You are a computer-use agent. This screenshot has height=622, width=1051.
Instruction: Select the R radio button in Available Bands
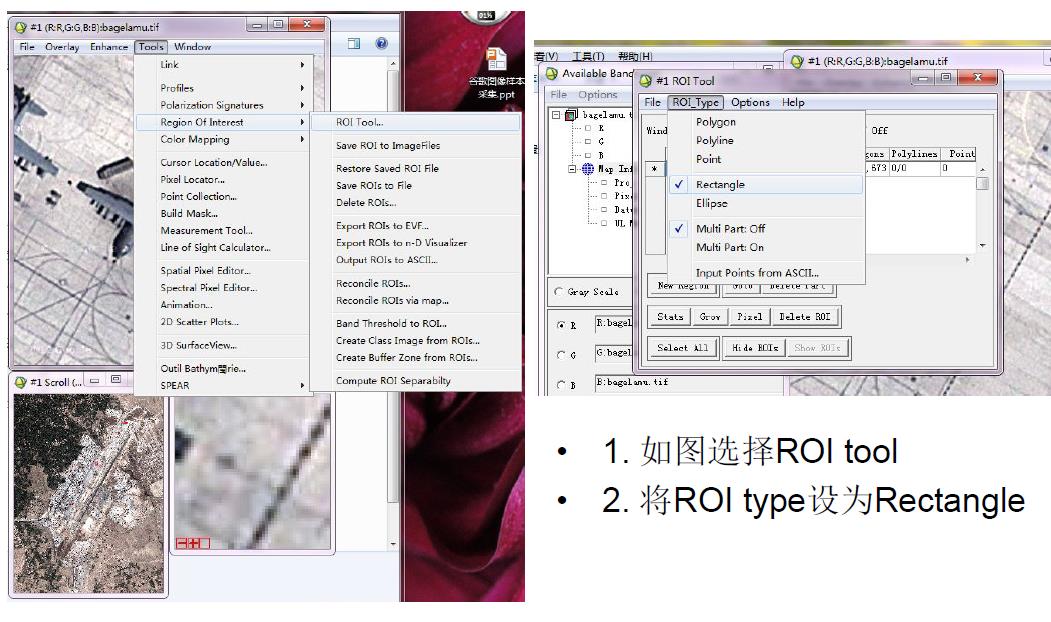(562, 325)
